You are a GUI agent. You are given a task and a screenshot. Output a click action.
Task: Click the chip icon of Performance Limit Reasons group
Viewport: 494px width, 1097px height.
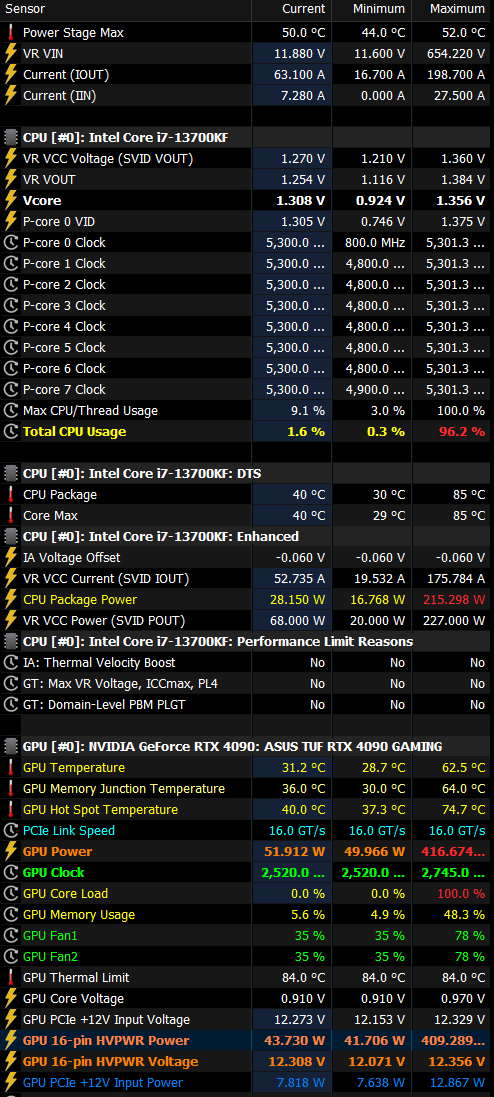click(10, 642)
